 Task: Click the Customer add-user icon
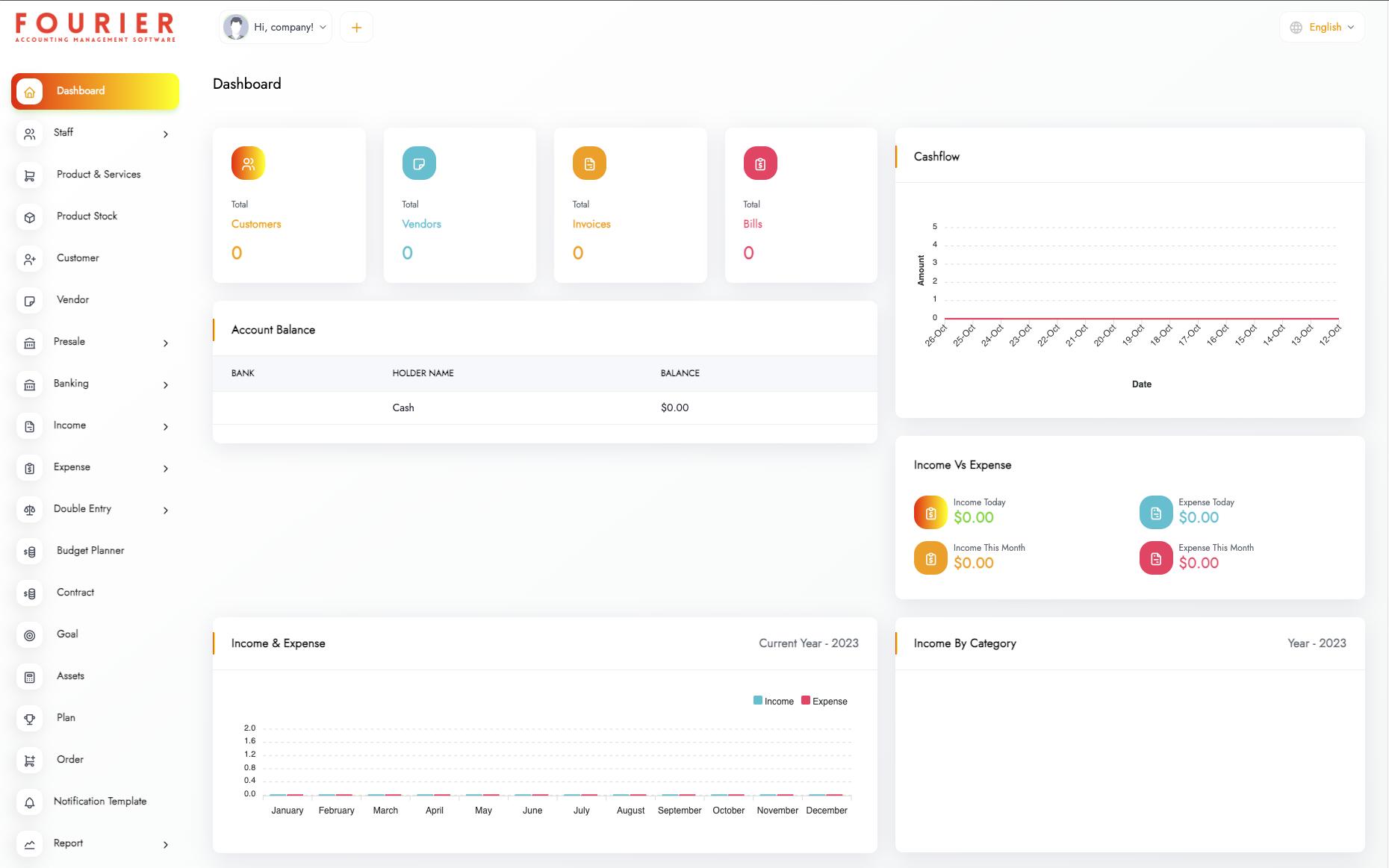tap(29, 259)
